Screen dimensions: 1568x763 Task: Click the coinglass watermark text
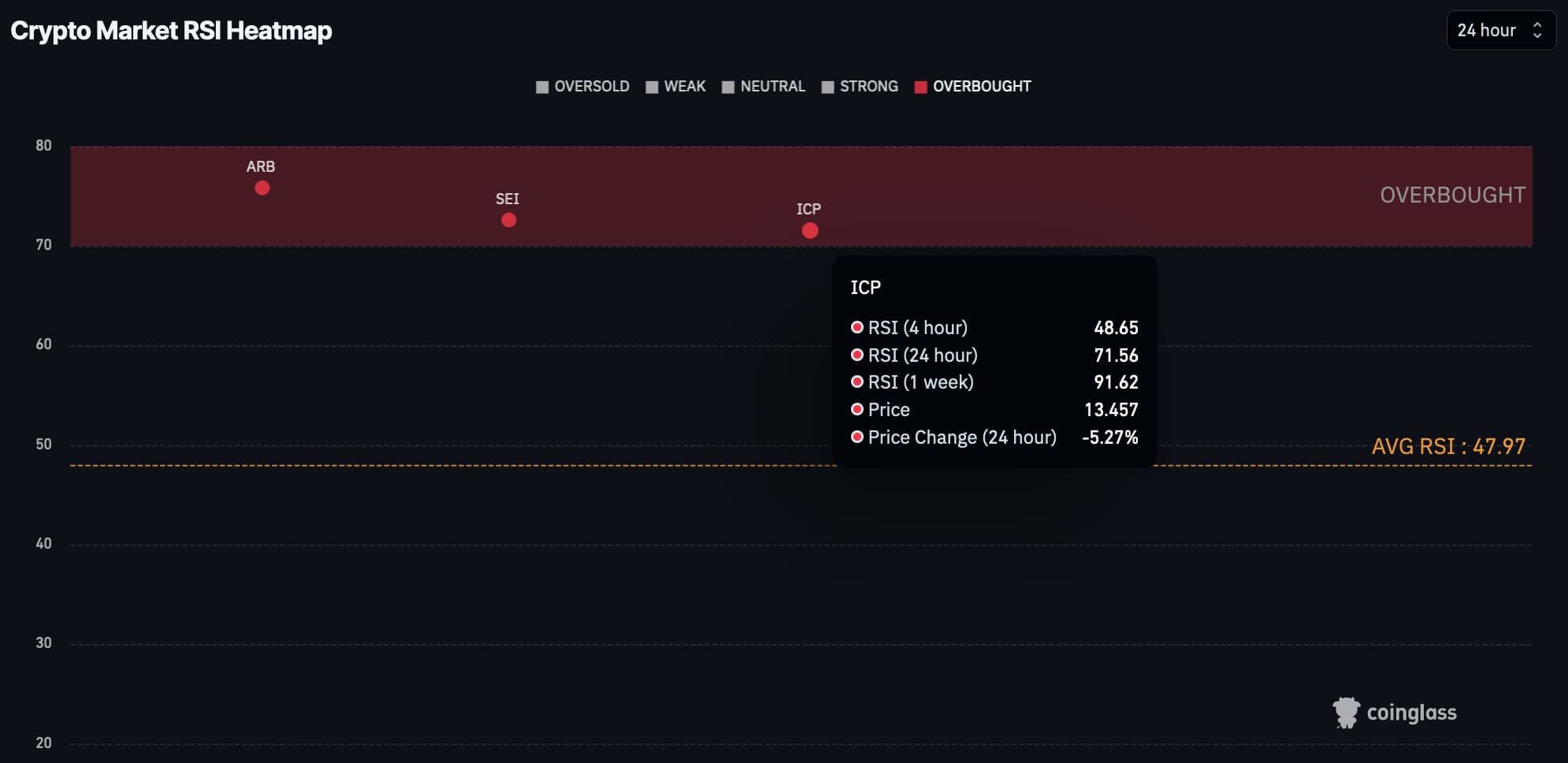[1411, 713]
